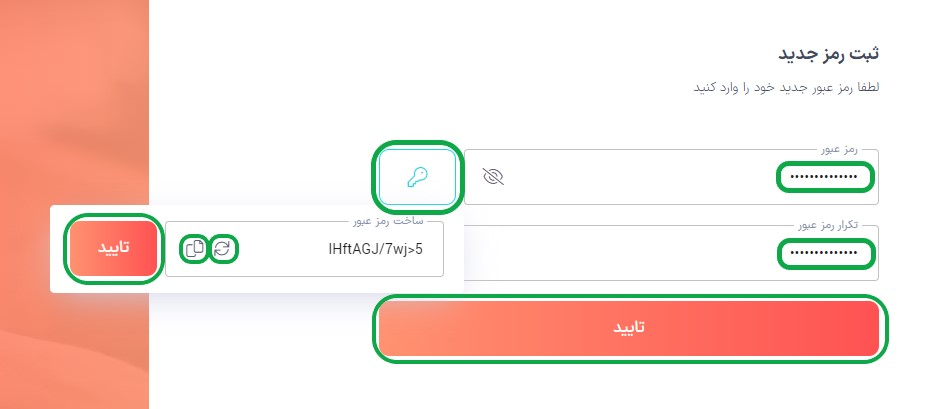Click the orange decorative side banner
945x409 pixels.
74,102
